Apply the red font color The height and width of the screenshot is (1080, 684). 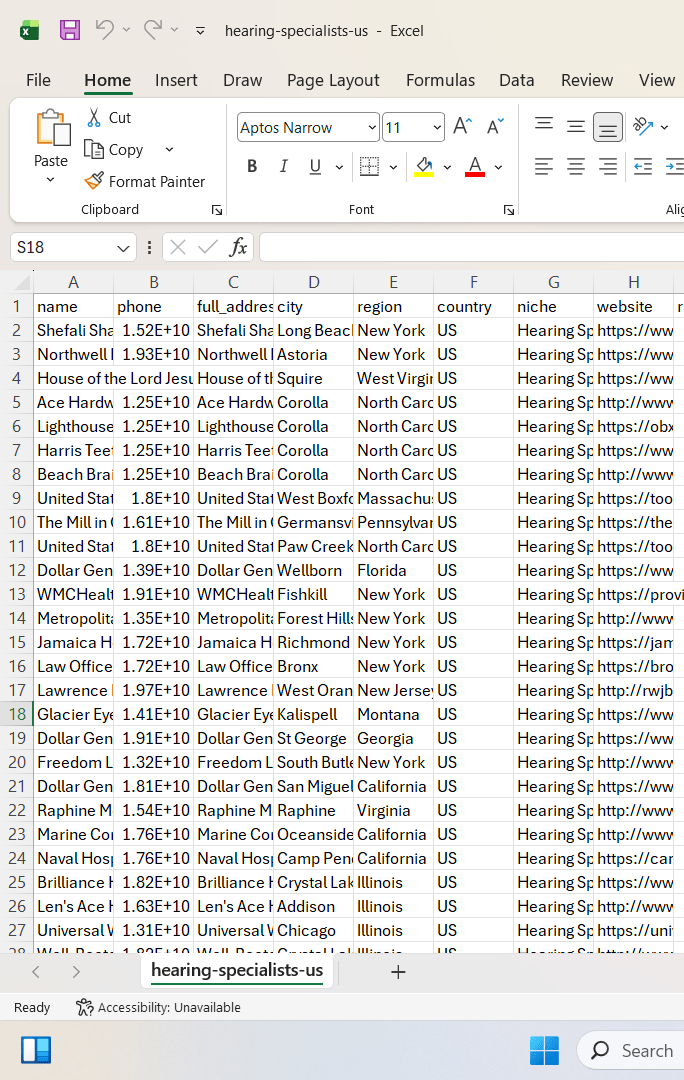[475, 167]
